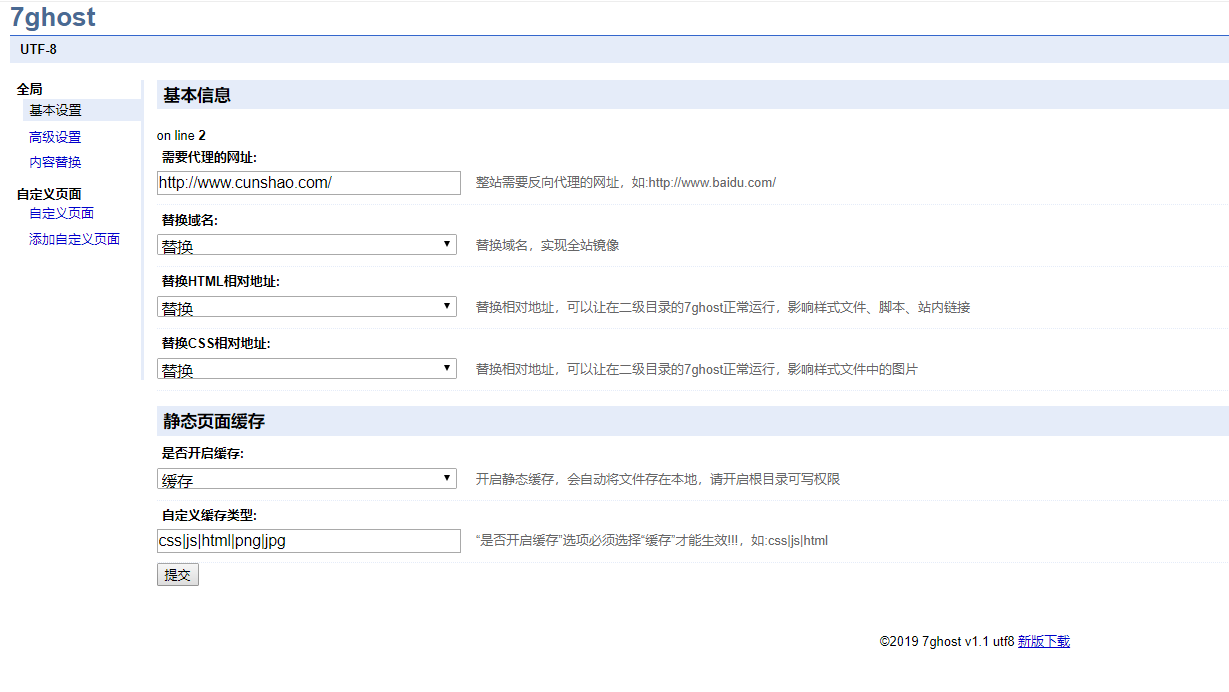
Task: Click the hint text 替换域名，实现全站镜像
Action: pyautogui.click(x=547, y=245)
